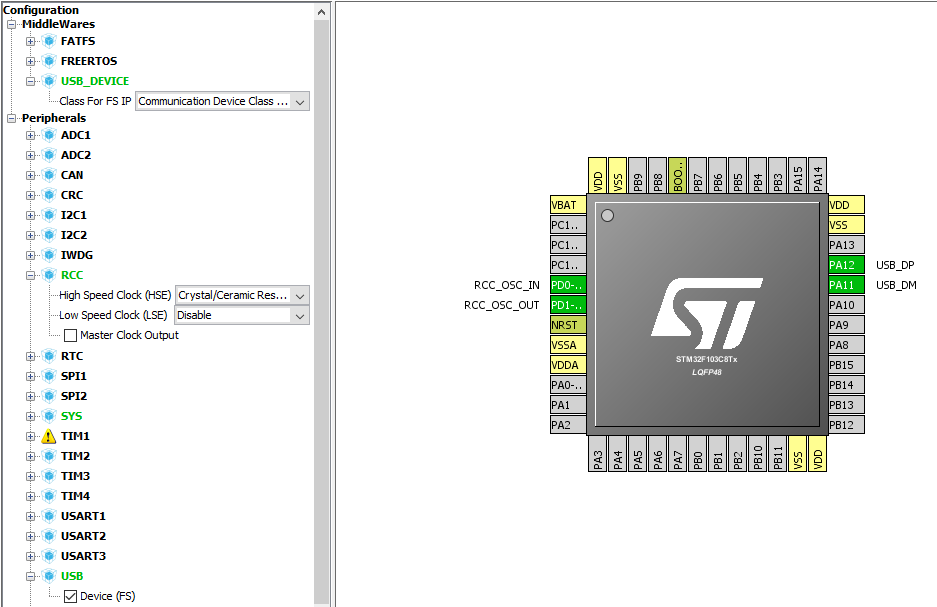The height and width of the screenshot is (607, 937).
Task: Select TIM4 in the peripherals tree
Action: click(75, 496)
